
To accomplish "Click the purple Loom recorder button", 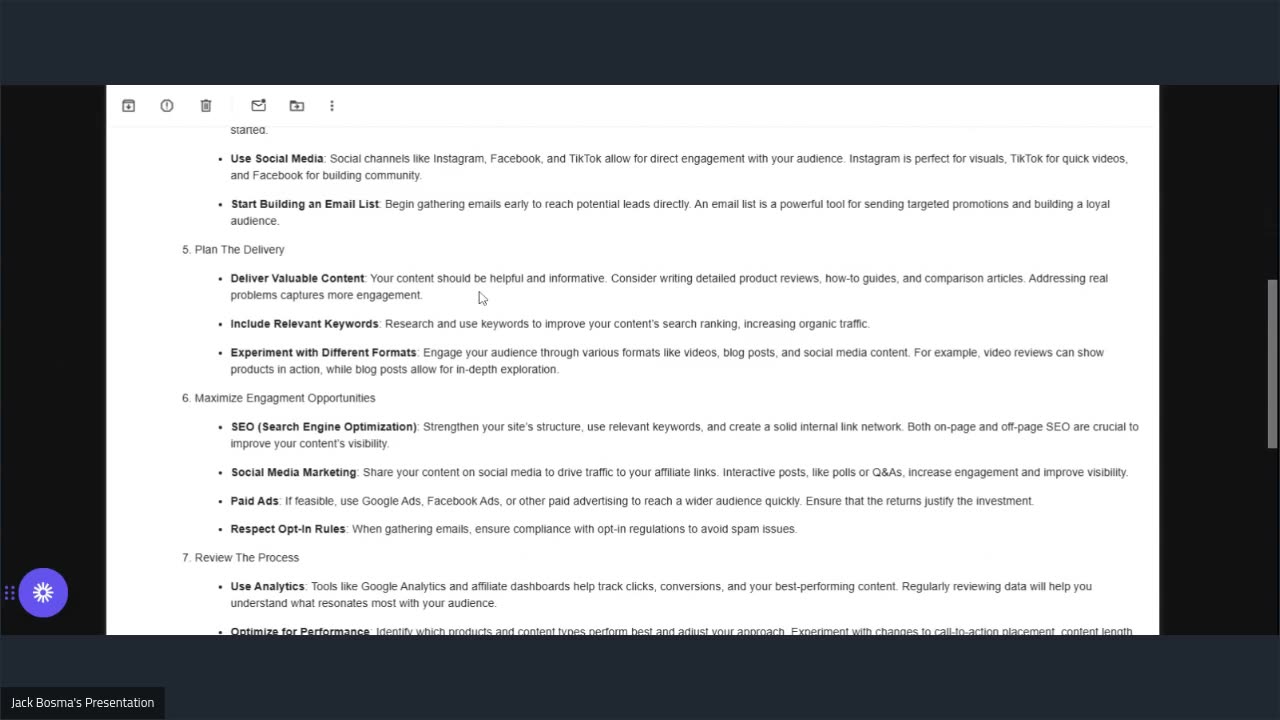I will [43, 593].
